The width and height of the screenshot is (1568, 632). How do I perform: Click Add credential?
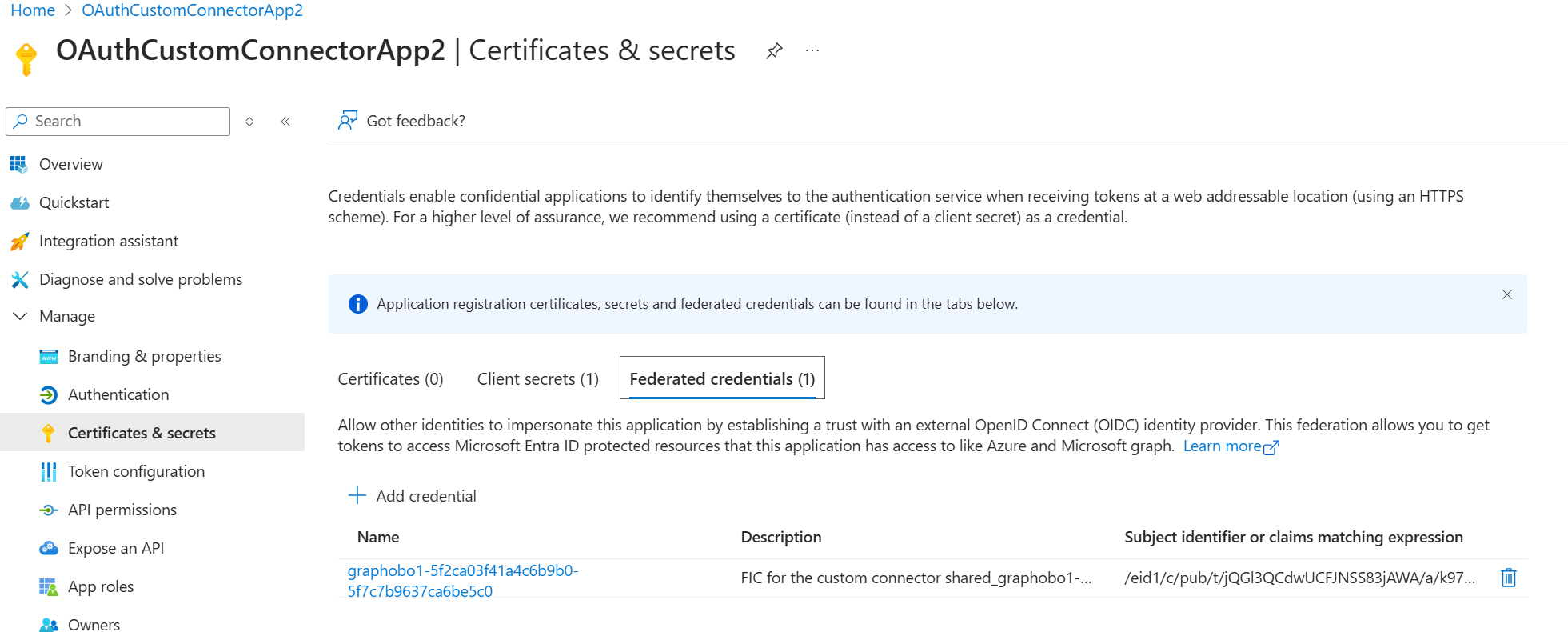click(413, 496)
